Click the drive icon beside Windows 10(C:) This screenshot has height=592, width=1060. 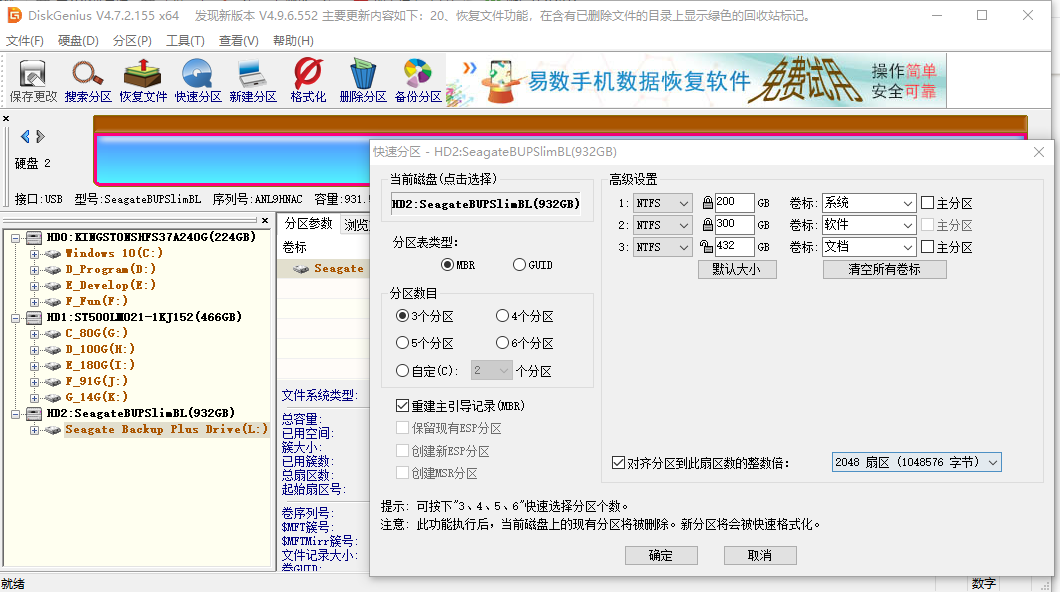[x=53, y=253]
